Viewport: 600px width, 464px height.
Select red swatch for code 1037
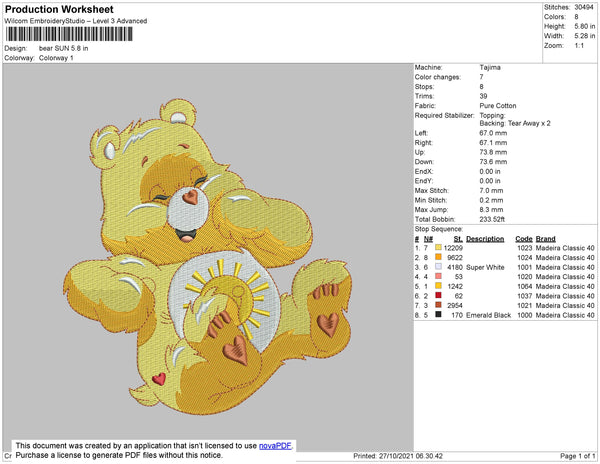click(x=438, y=296)
